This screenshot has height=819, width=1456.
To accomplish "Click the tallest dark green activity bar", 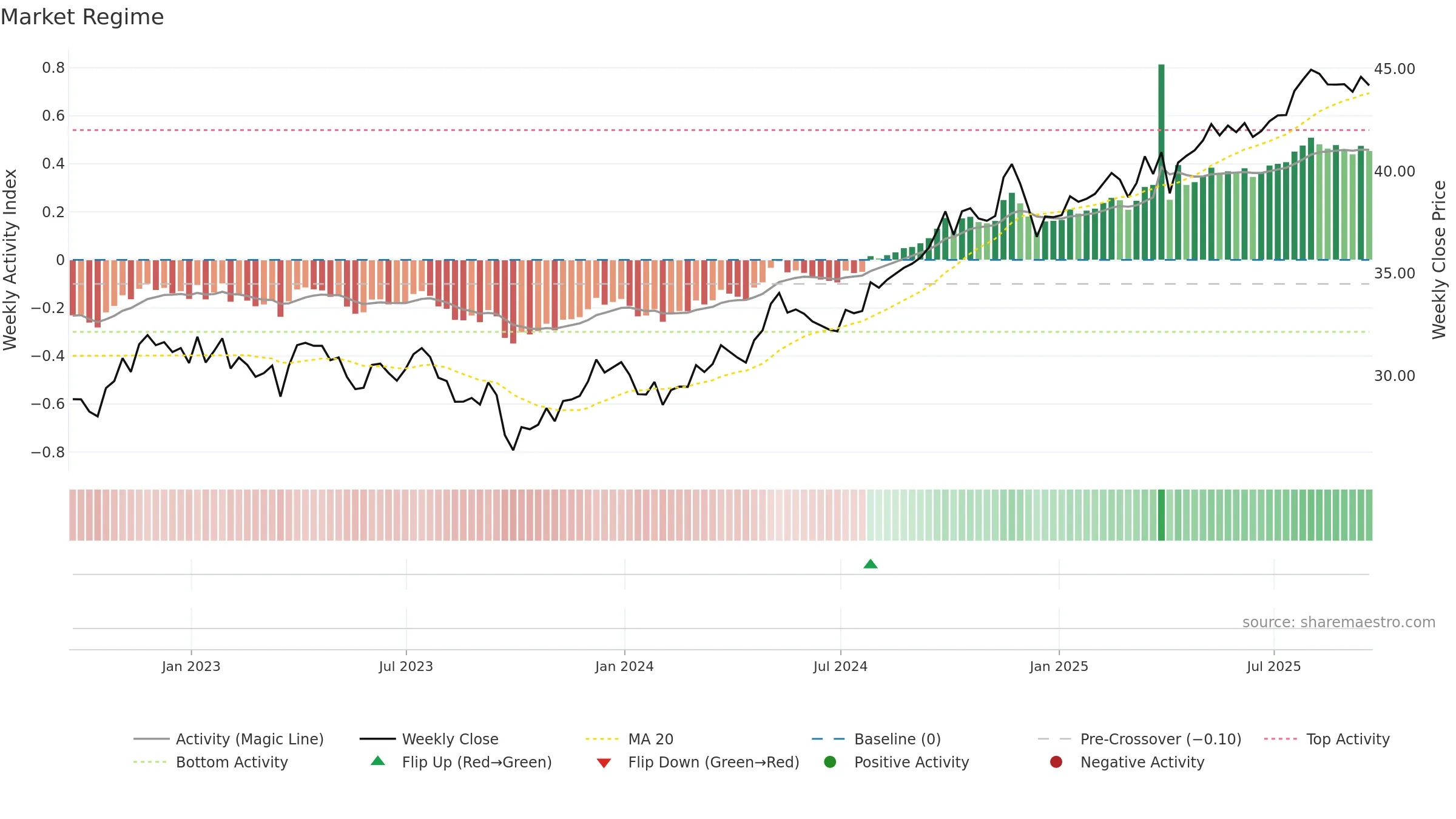I will [1161, 162].
